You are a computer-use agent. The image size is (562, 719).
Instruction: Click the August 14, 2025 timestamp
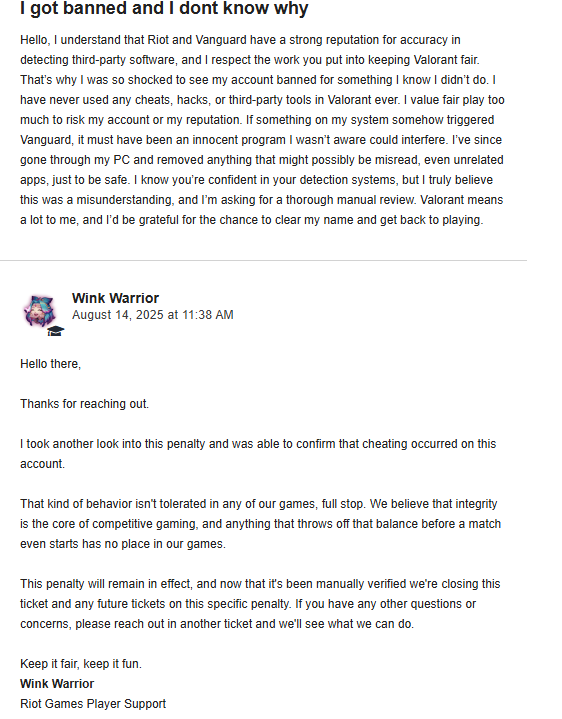153,315
